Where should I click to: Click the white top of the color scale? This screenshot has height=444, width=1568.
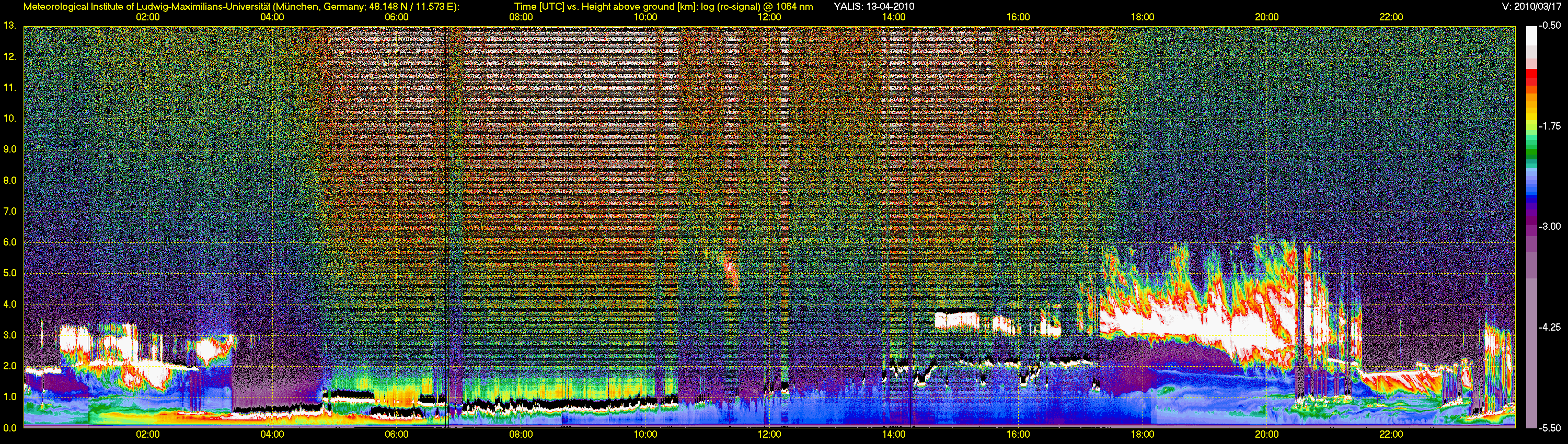1531,37
